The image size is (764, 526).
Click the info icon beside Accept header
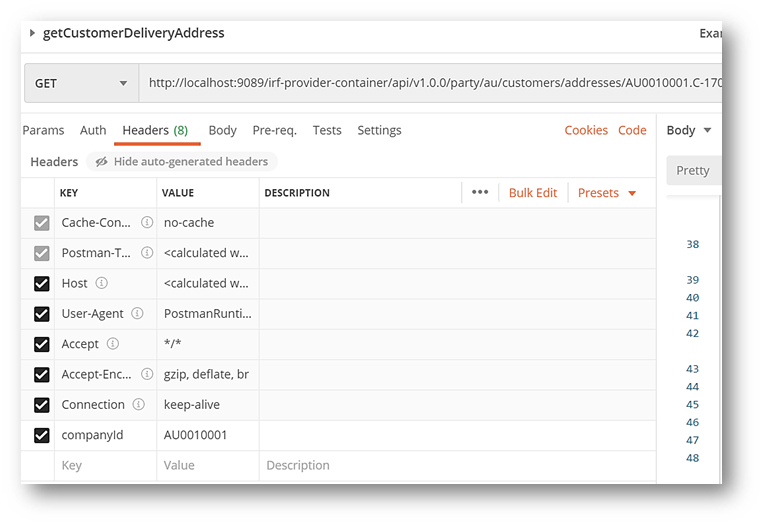pyautogui.click(x=113, y=344)
